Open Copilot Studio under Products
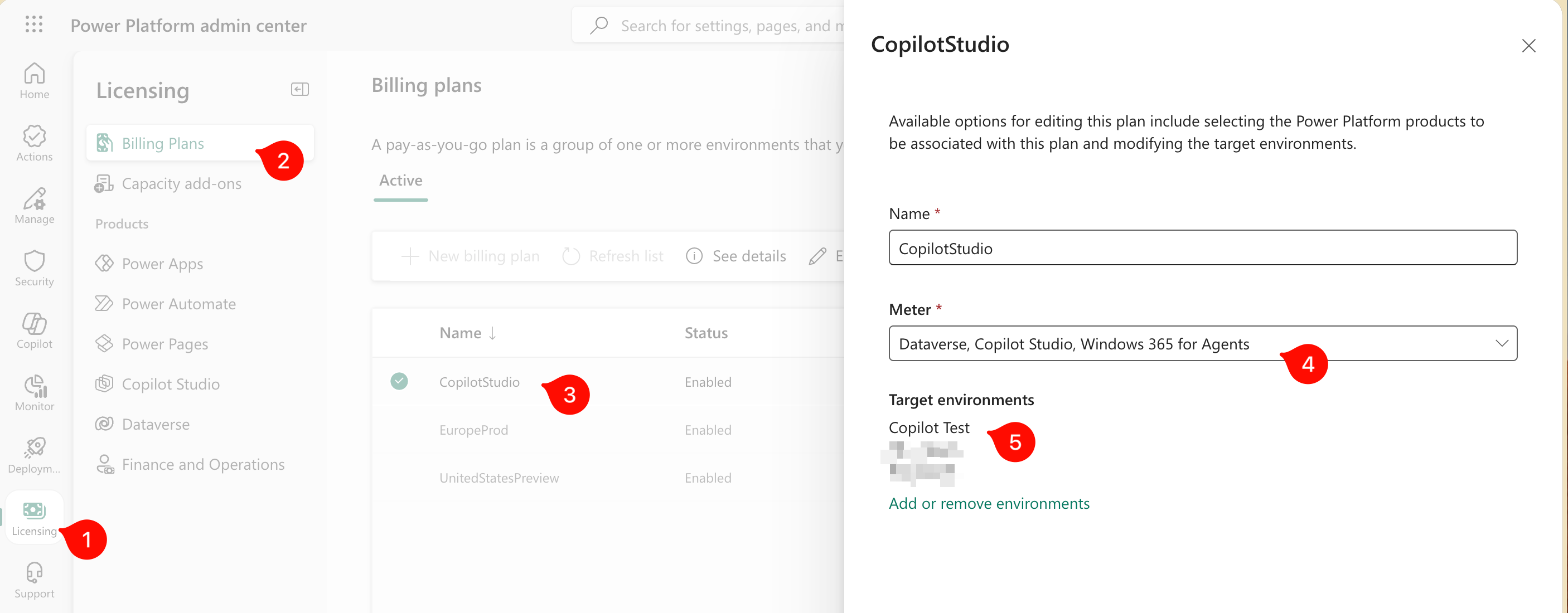Screen dimensions: 1568x613 [x=171, y=385]
